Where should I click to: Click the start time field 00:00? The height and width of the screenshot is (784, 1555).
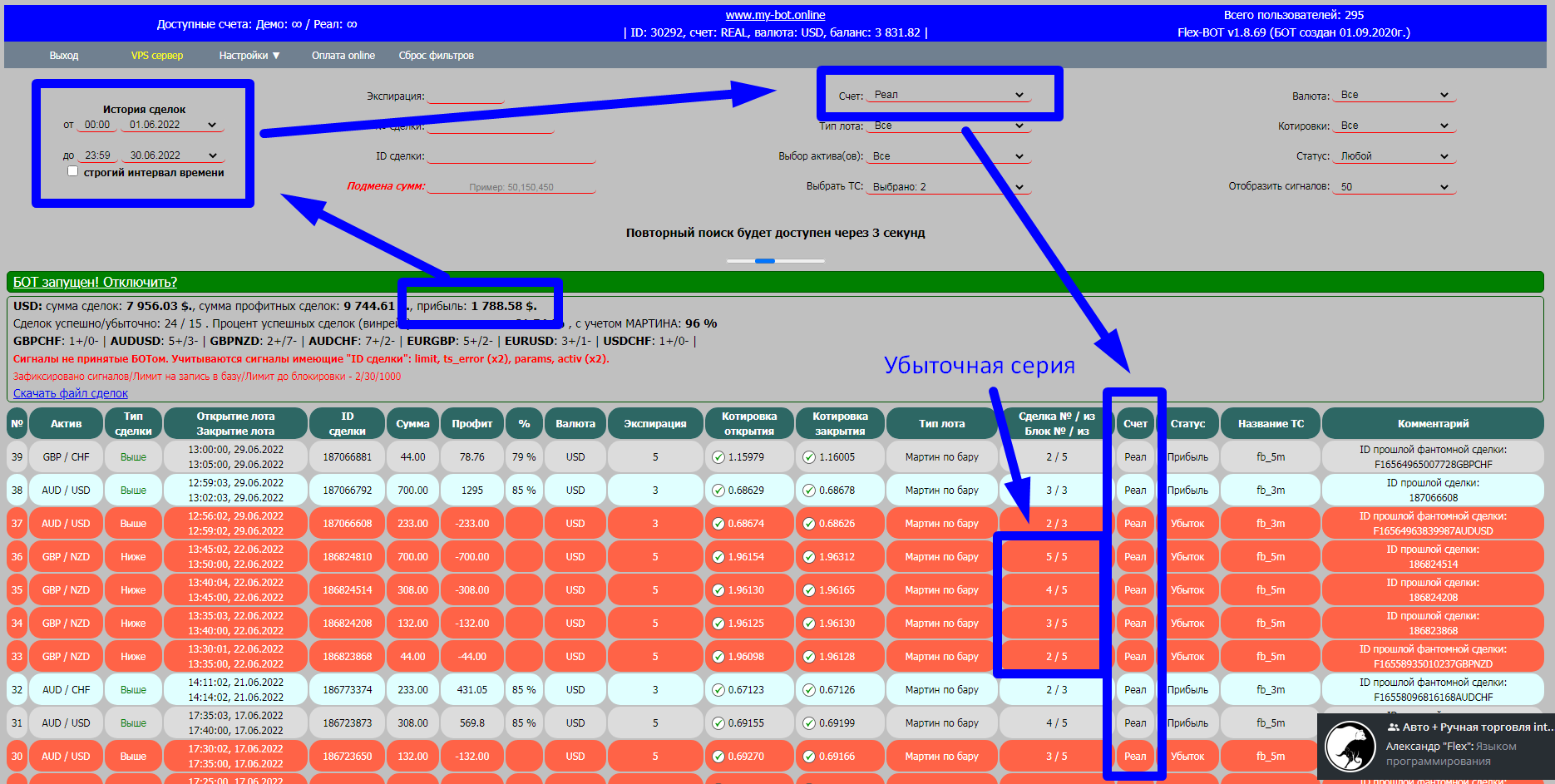click(97, 125)
